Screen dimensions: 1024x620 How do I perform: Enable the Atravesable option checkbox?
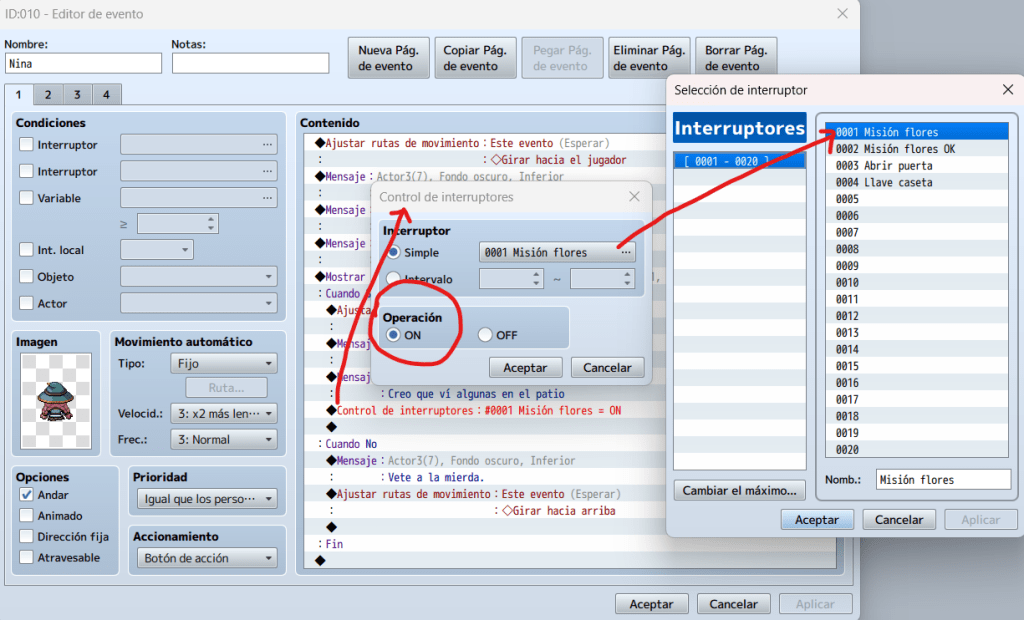[x=27, y=557]
